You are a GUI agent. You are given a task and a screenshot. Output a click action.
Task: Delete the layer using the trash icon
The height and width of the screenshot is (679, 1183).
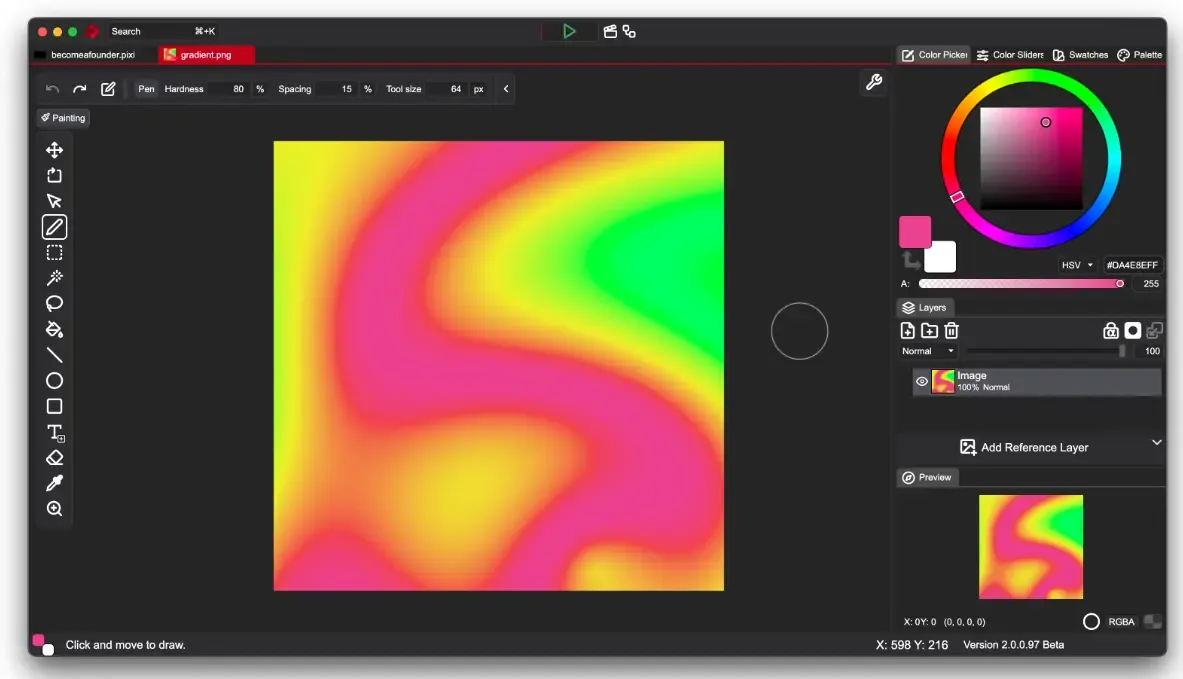950,330
